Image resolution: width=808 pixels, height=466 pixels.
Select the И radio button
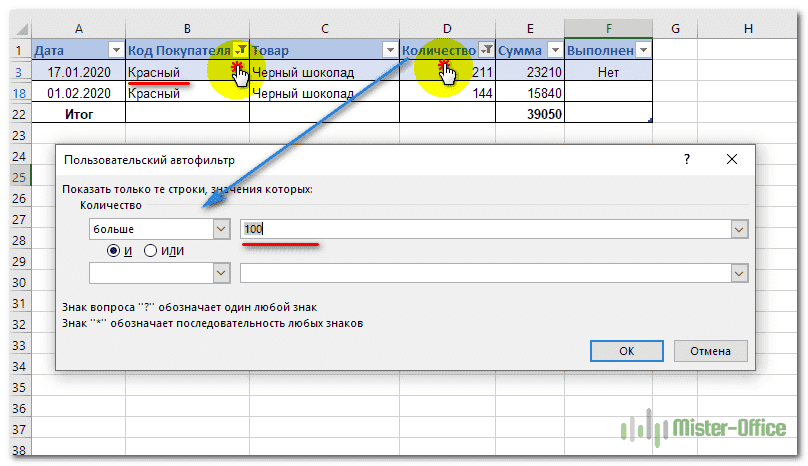(113, 250)
